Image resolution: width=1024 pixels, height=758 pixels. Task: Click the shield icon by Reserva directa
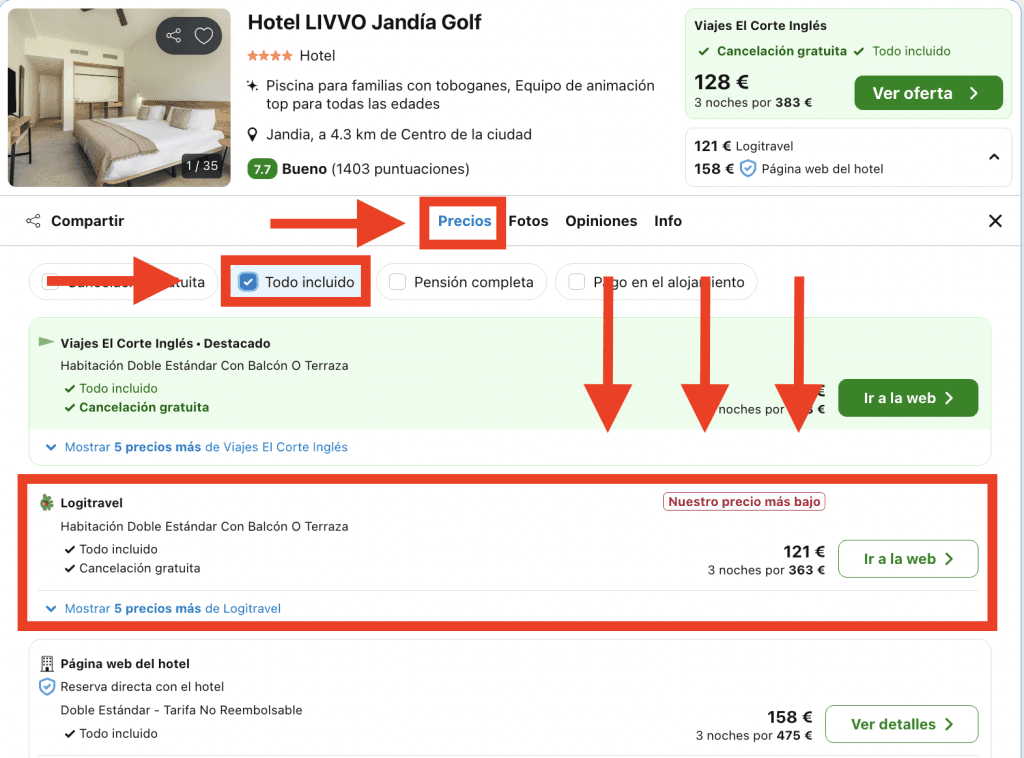pyautogui.click(x=46, y=687)
